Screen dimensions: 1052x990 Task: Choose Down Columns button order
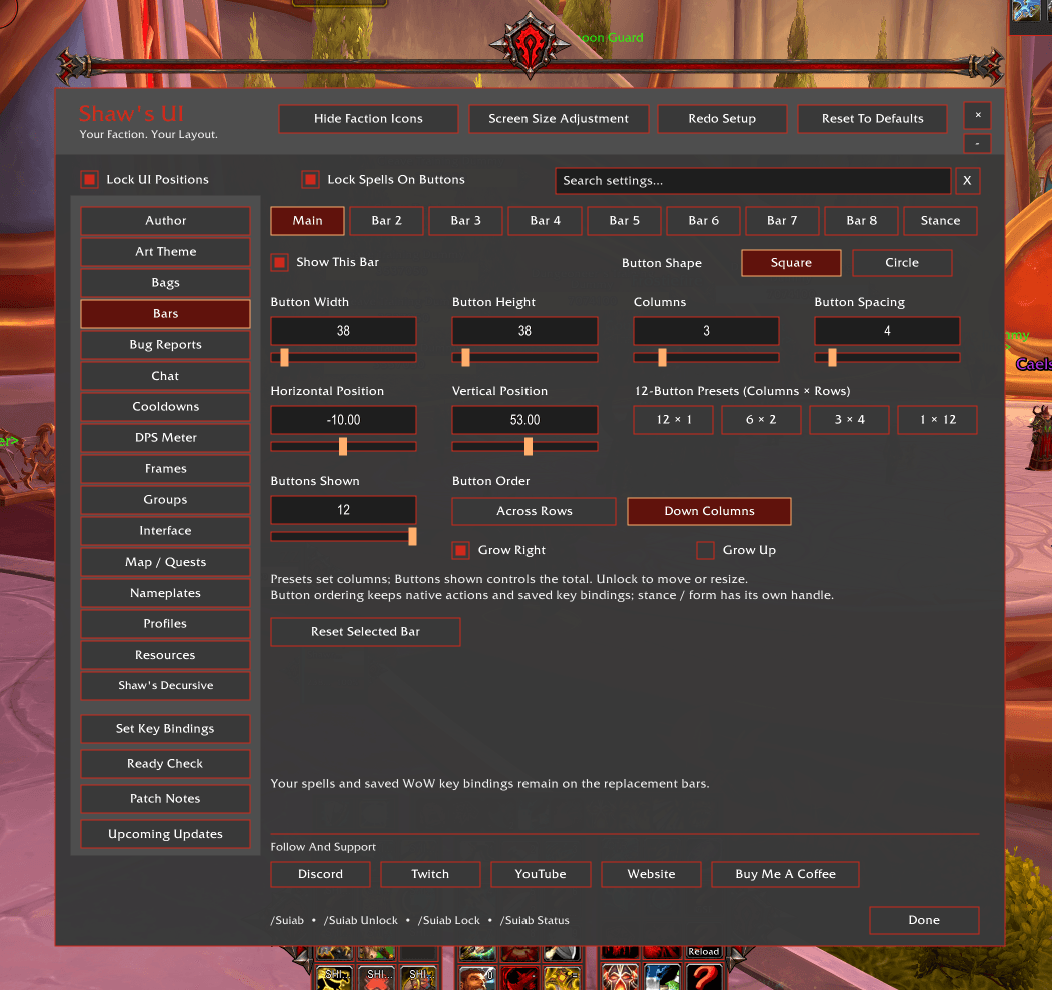[x=709, y=511]
